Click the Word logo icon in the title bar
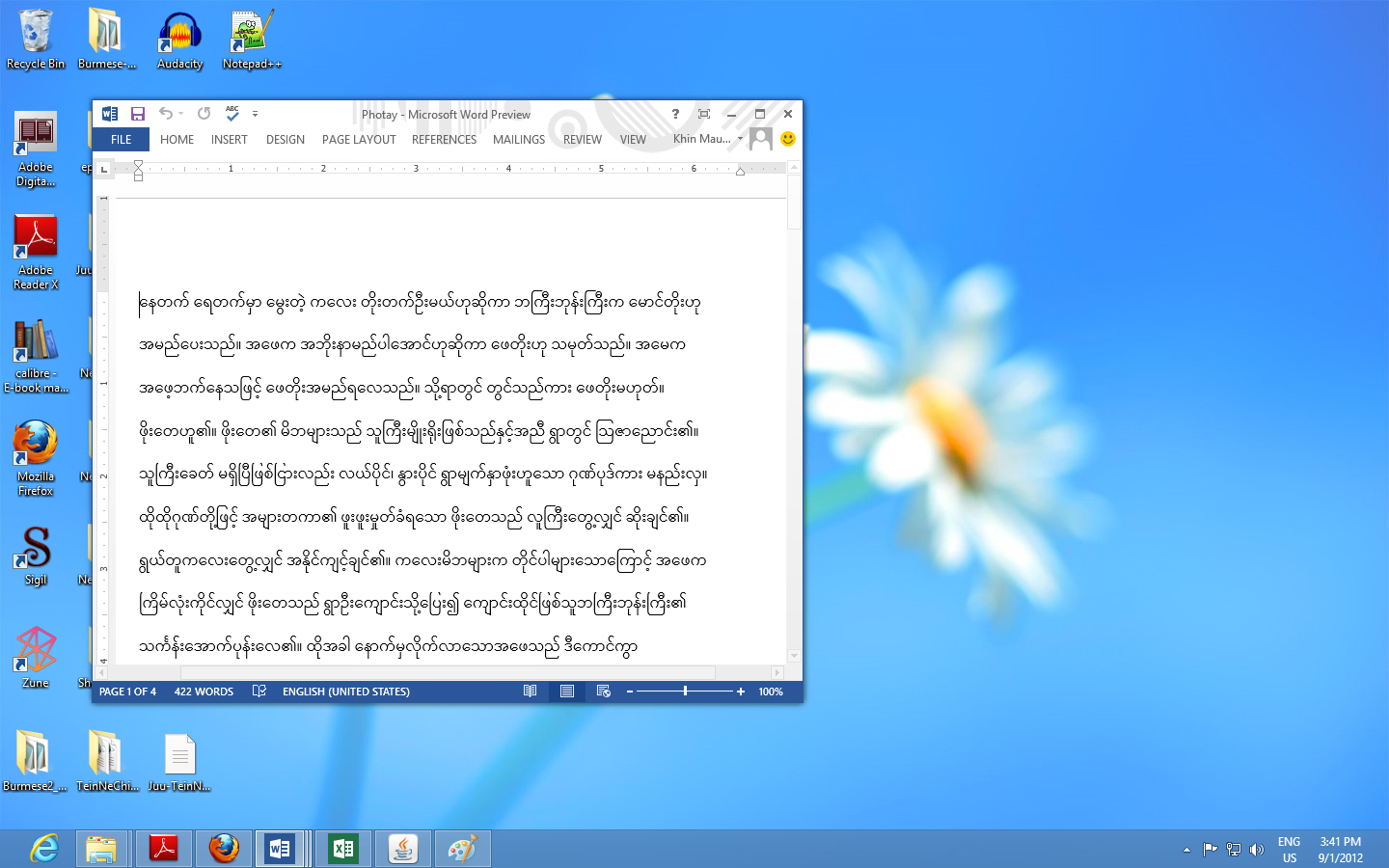 tap(110, 114)
